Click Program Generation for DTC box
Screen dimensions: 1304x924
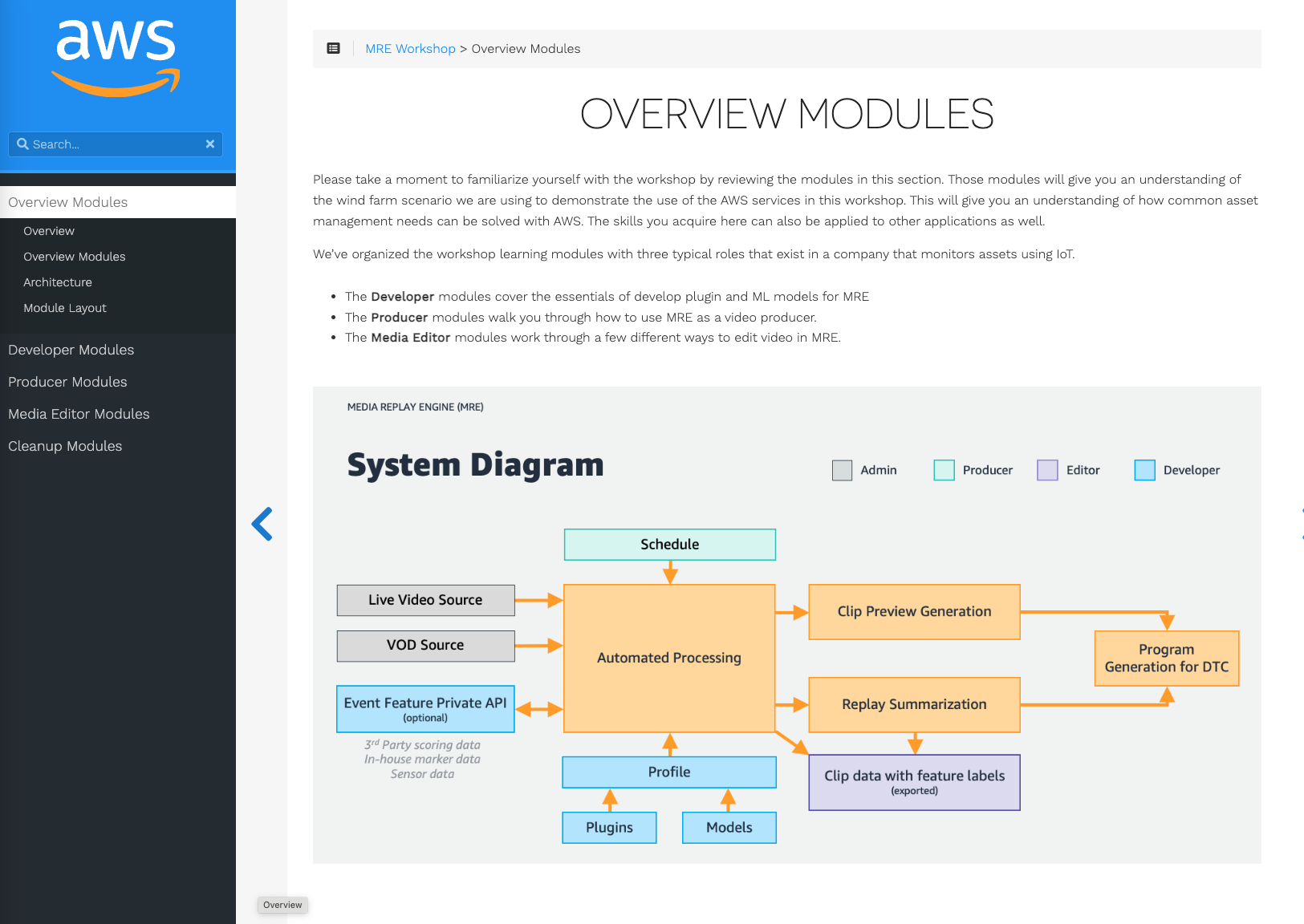(1167, 659)
